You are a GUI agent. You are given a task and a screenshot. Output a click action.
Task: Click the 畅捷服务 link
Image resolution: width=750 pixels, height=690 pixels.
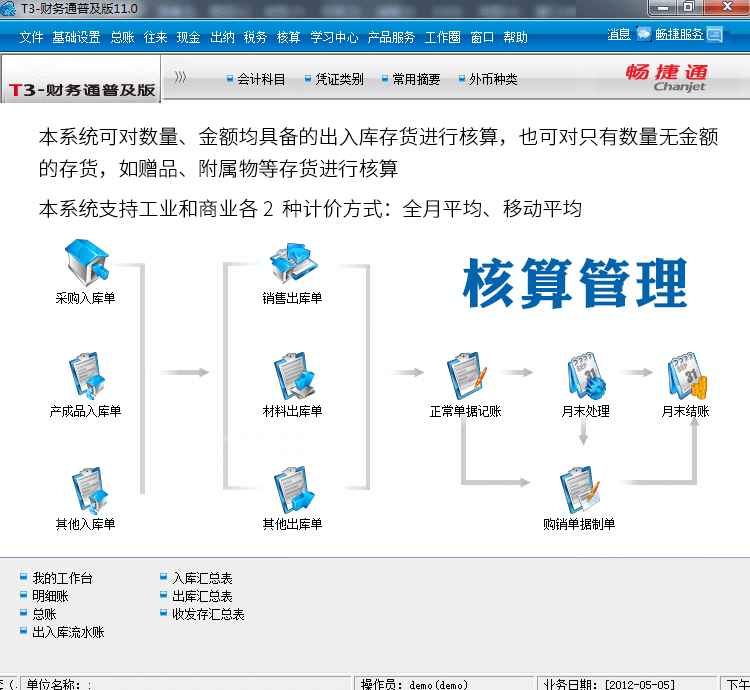tap(679, 34)
